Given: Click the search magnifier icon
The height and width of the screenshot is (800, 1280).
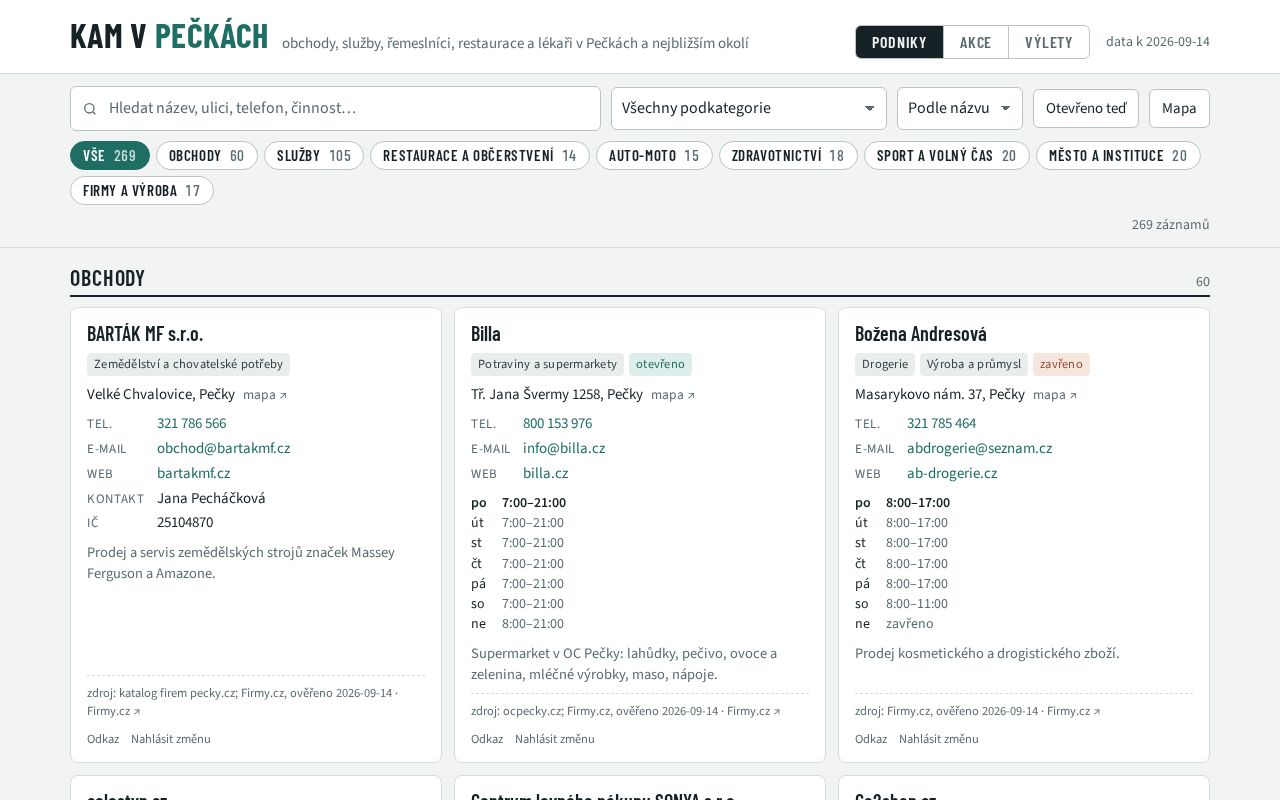Looking at the screenshot, I should point(90,108).
